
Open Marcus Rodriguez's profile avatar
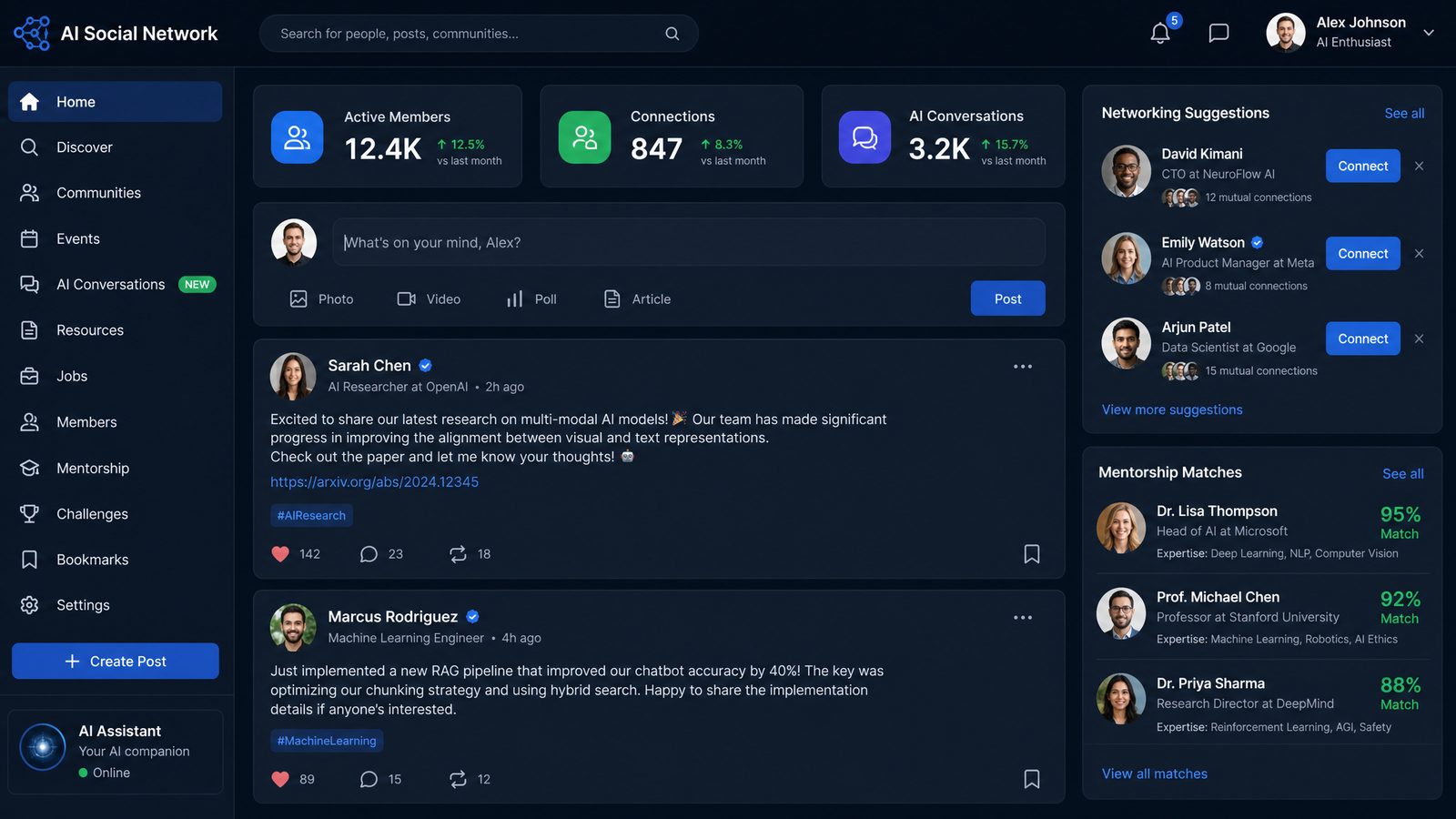293,627
